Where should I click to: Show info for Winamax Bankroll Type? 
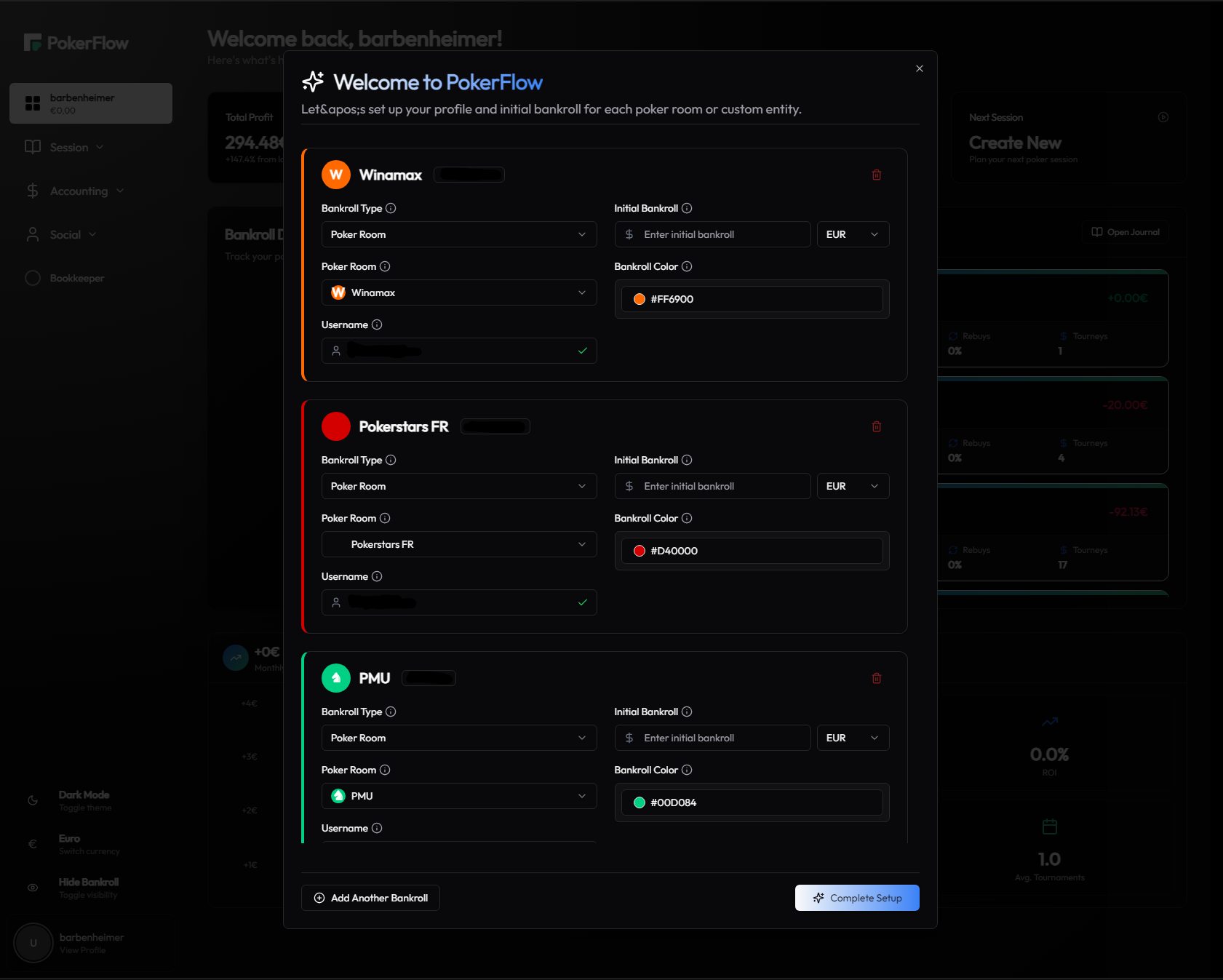tap(391, 208)
